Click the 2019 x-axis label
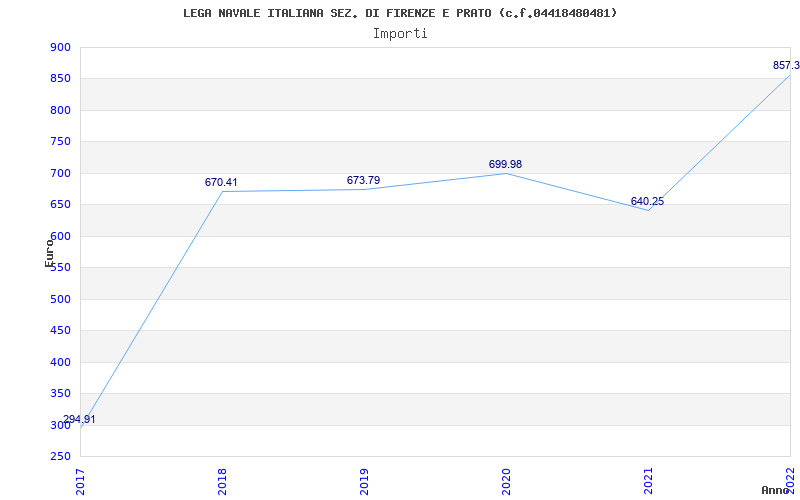 364,481
